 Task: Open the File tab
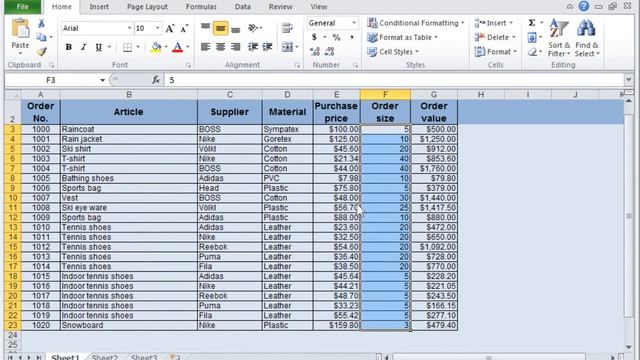click(23, 7)
